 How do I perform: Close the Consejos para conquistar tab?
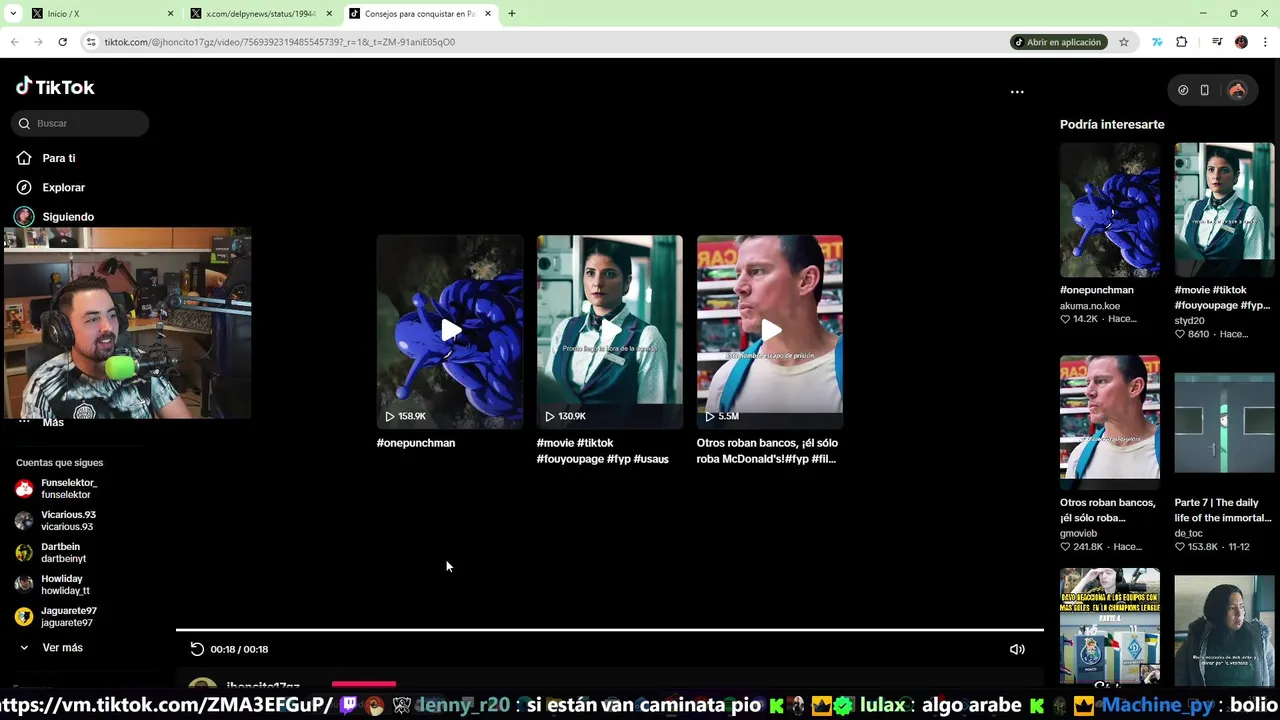[488, 14]
